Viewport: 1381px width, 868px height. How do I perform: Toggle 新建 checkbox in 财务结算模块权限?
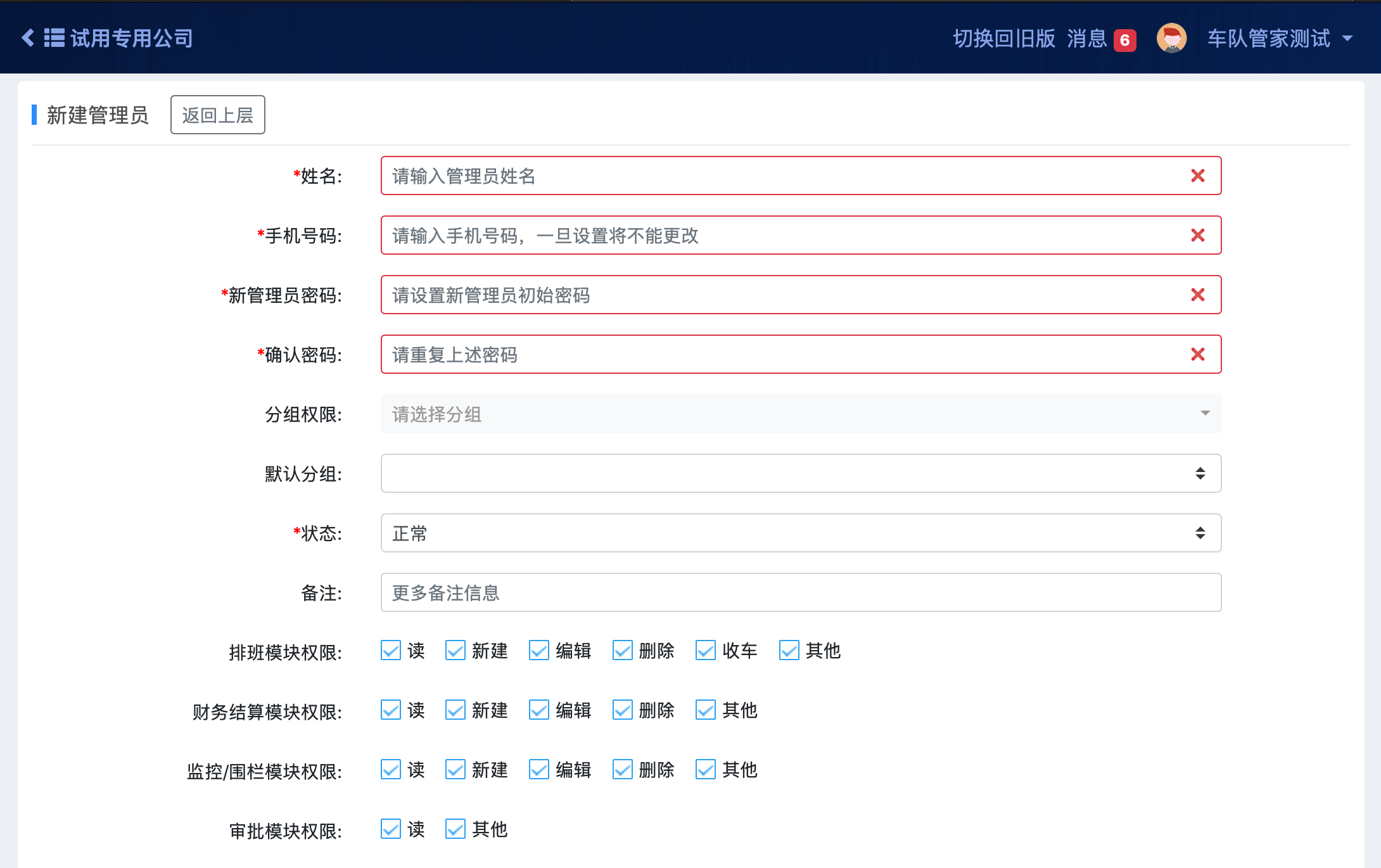pyautogui.click(x=455, y=710)
